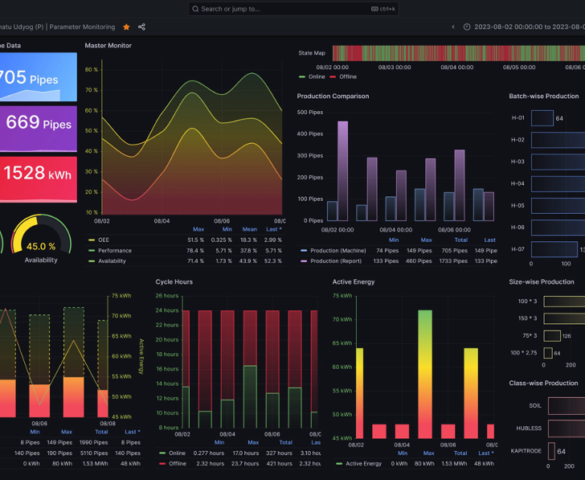585x480 pixels.
Task: Sort Master Monitor legend by Mean column
Action: click(250, 229)
